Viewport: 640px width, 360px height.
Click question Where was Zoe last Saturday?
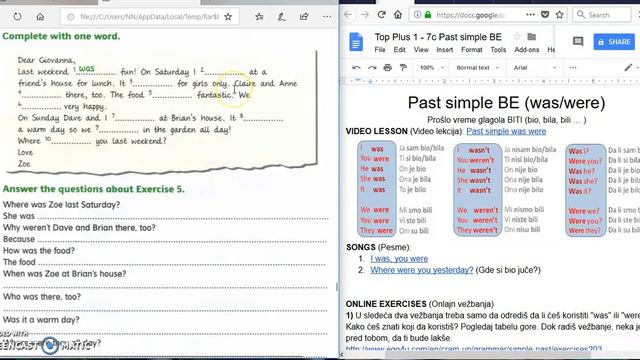tap(61, 204)
